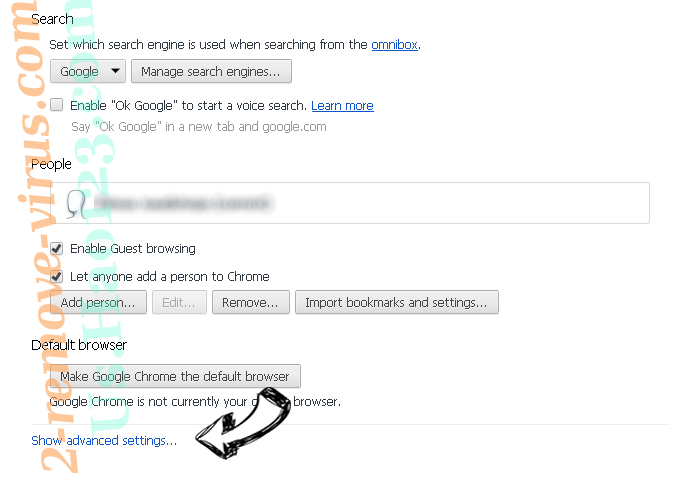674x488 pixels.
Task: Click the "Say Ok Google" hint text
Action: click(x=199, y=127)
